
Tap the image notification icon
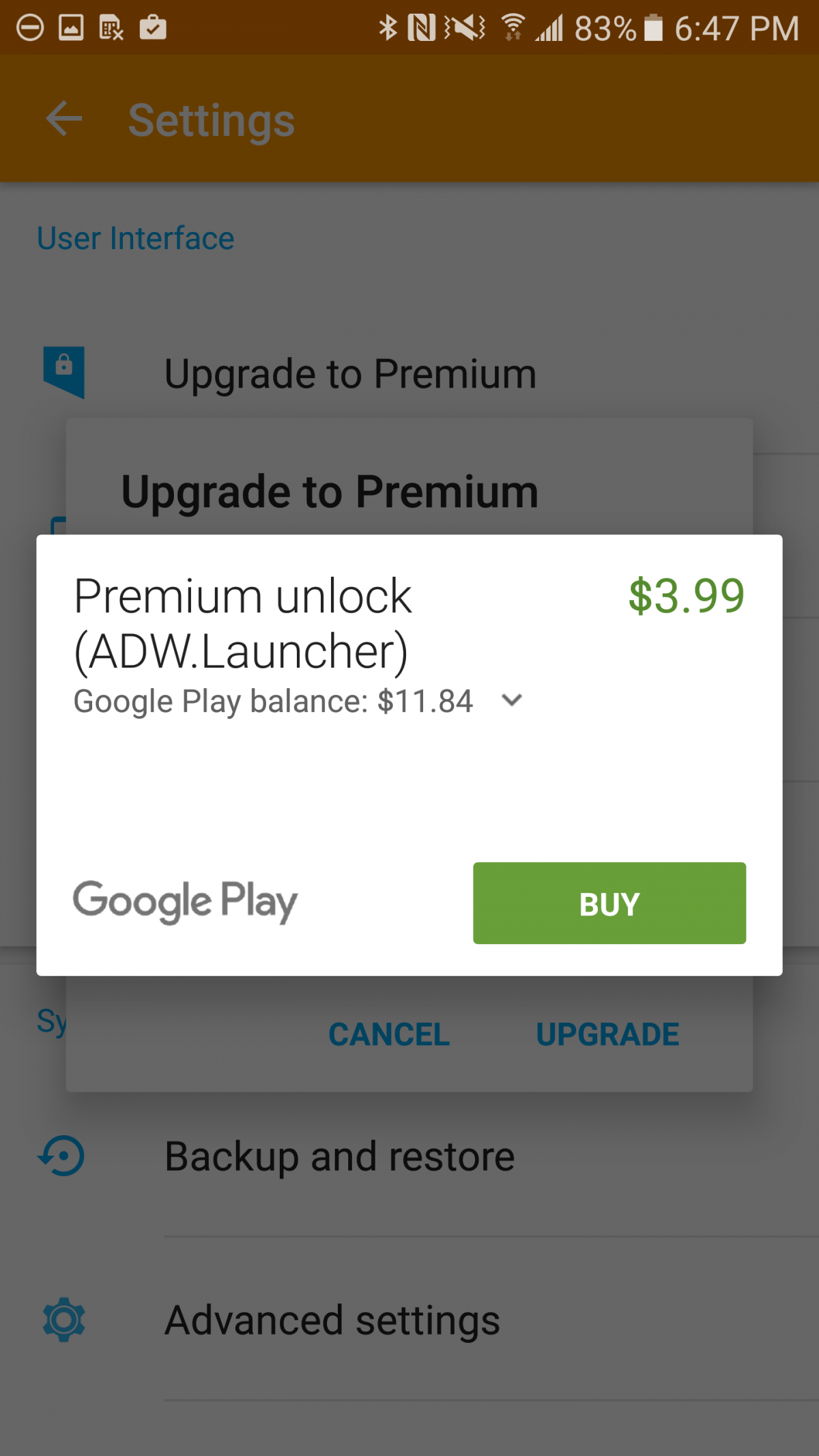pyautogui.click(x=71, y=28)
